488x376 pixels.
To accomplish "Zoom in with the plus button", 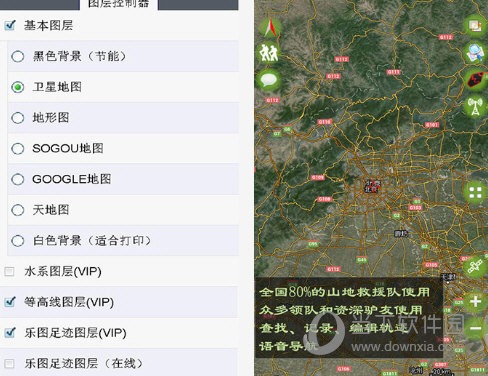I will (476, 301).
